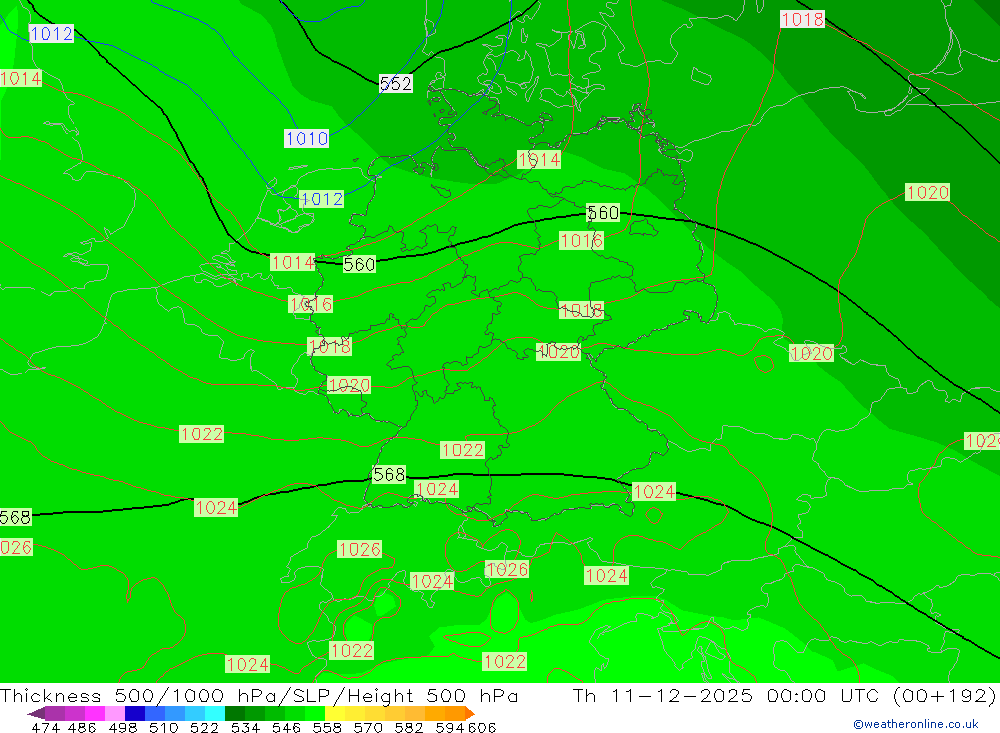
Task: Click the 522 legend value
Action: 204,727
